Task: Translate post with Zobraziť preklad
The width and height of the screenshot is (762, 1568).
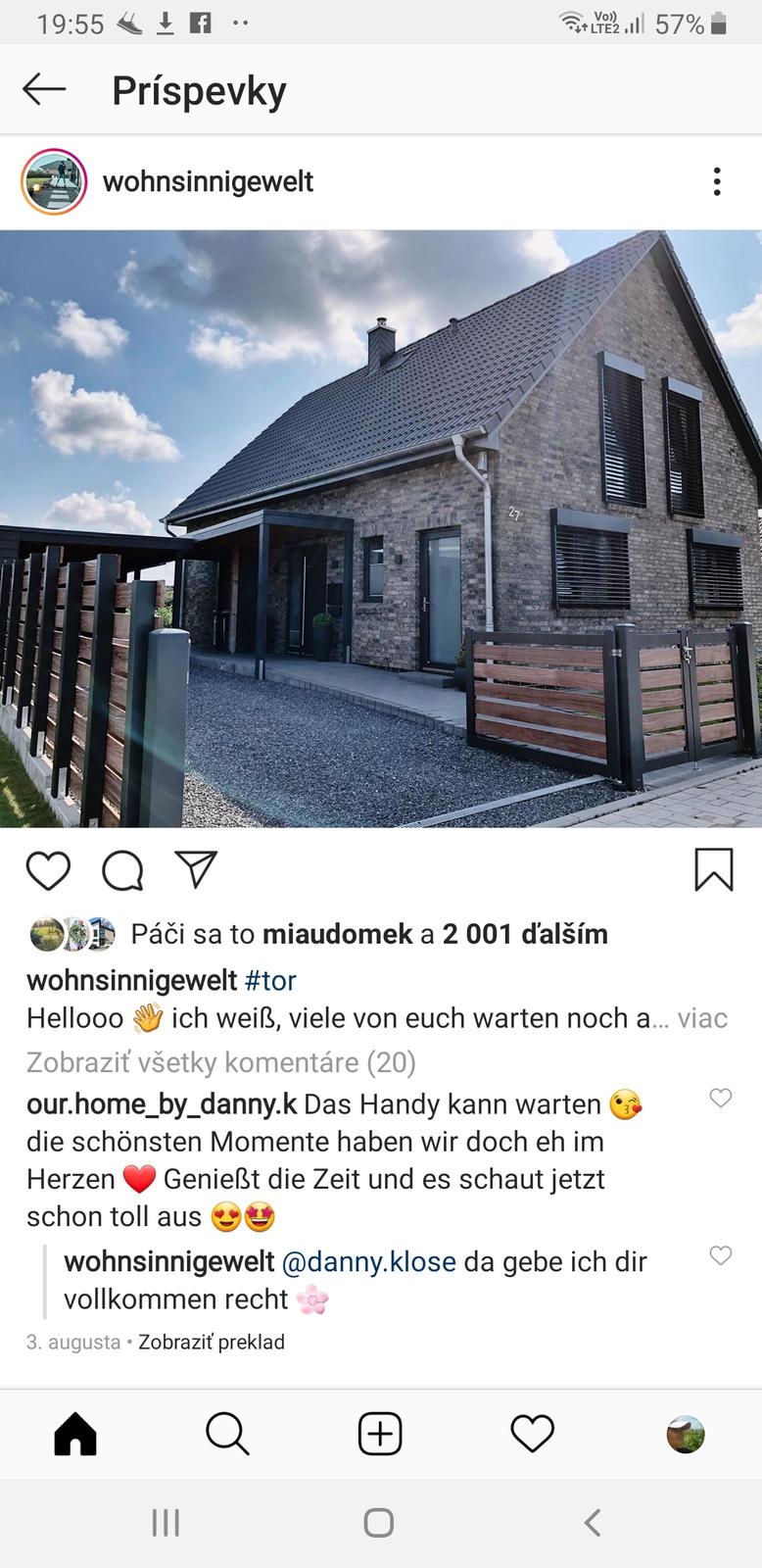Action: point(212,1342)
